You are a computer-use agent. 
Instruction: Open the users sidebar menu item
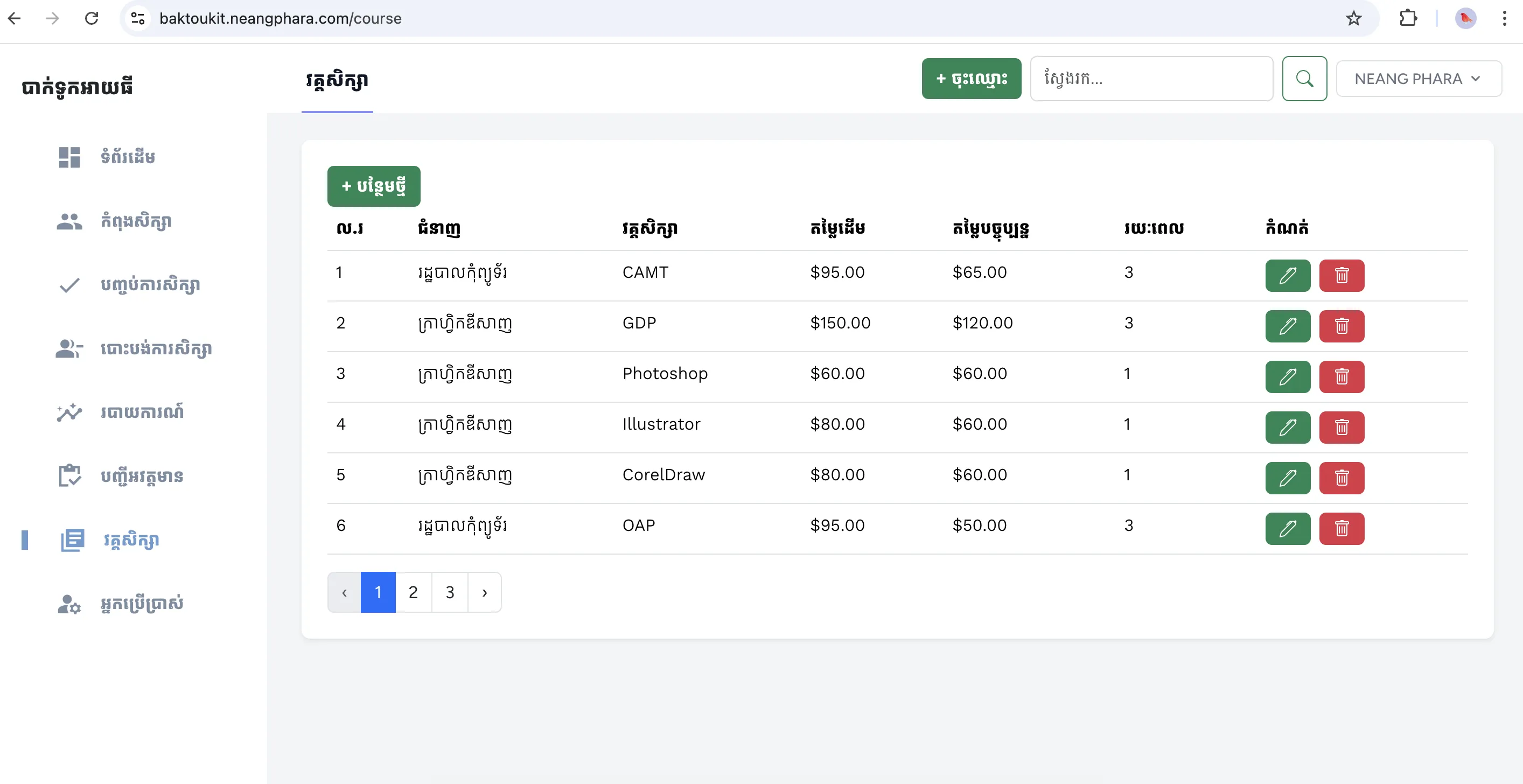141,604
